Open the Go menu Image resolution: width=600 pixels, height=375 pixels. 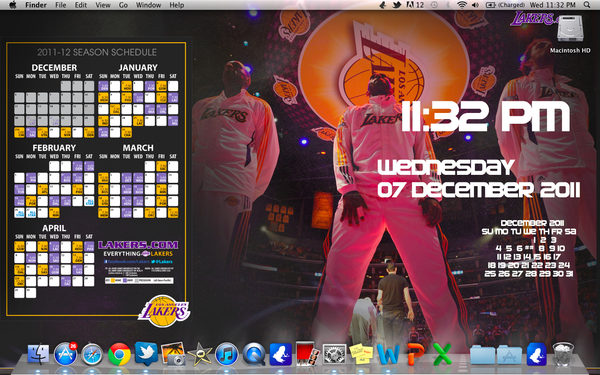coord(123,5)
